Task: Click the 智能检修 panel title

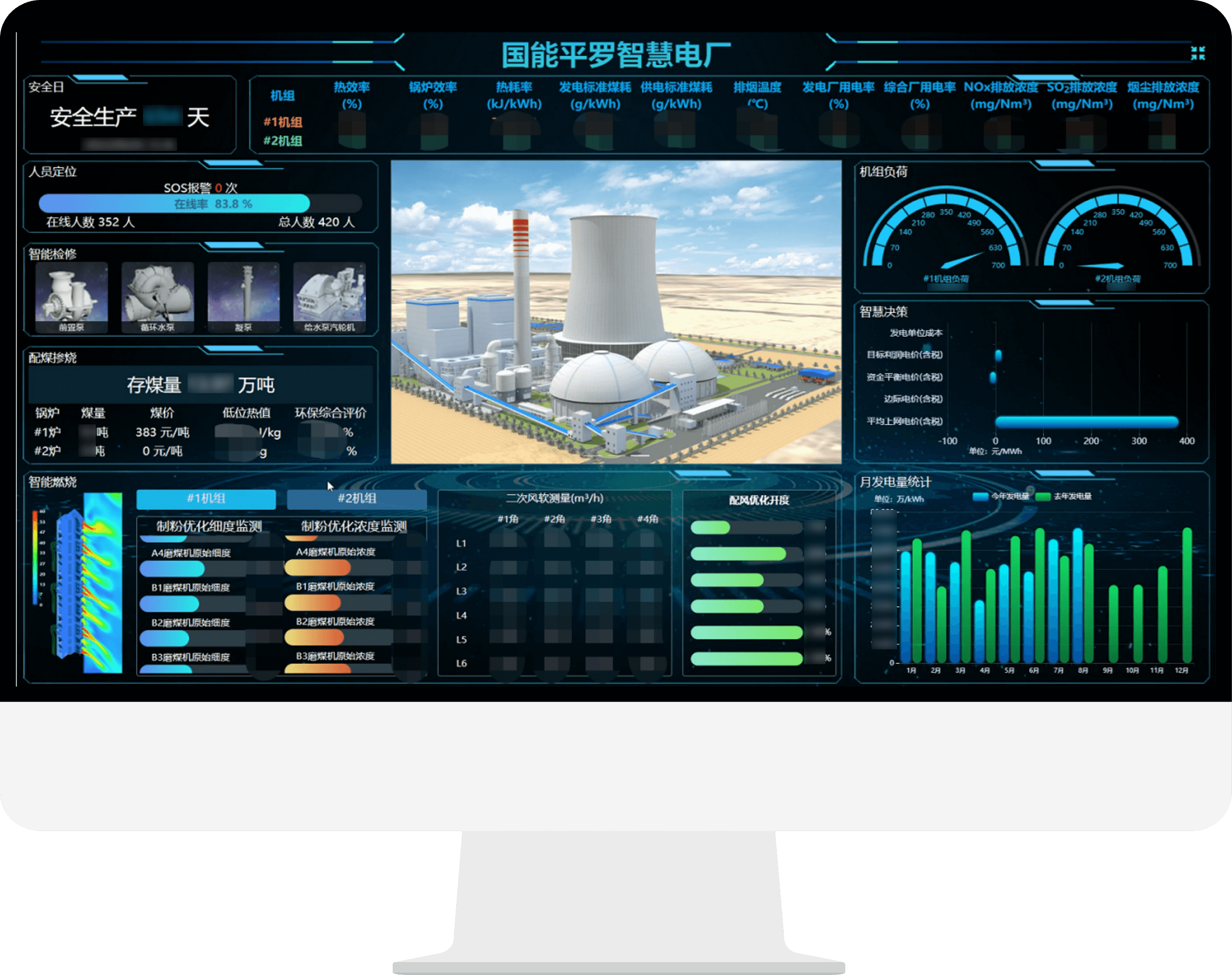Action: pyautogui.click(x=53, y=254)
